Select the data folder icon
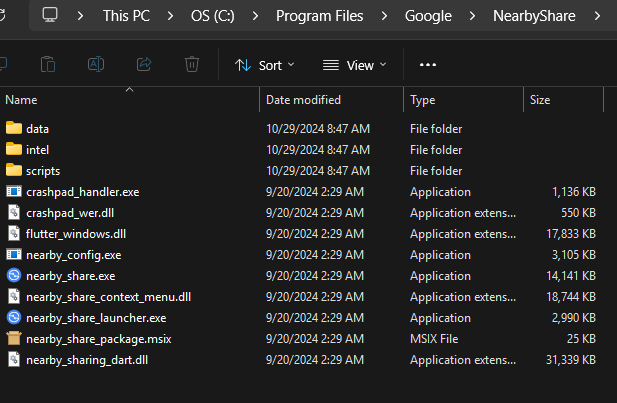Viewport: 617px width, 403px height. pyautogui.click(x=14, y=128)
